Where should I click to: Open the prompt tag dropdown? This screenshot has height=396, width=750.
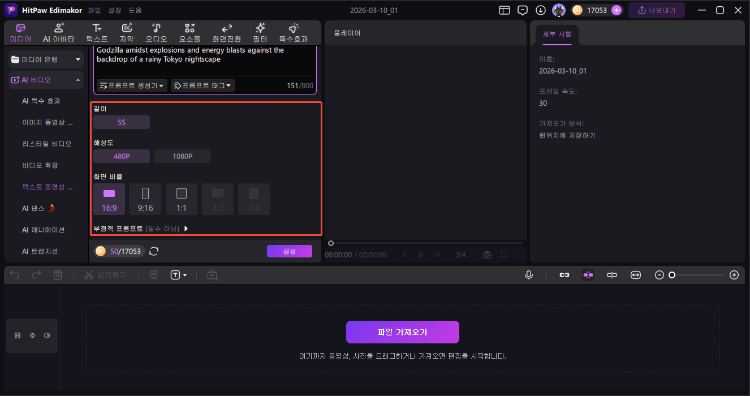203,86
